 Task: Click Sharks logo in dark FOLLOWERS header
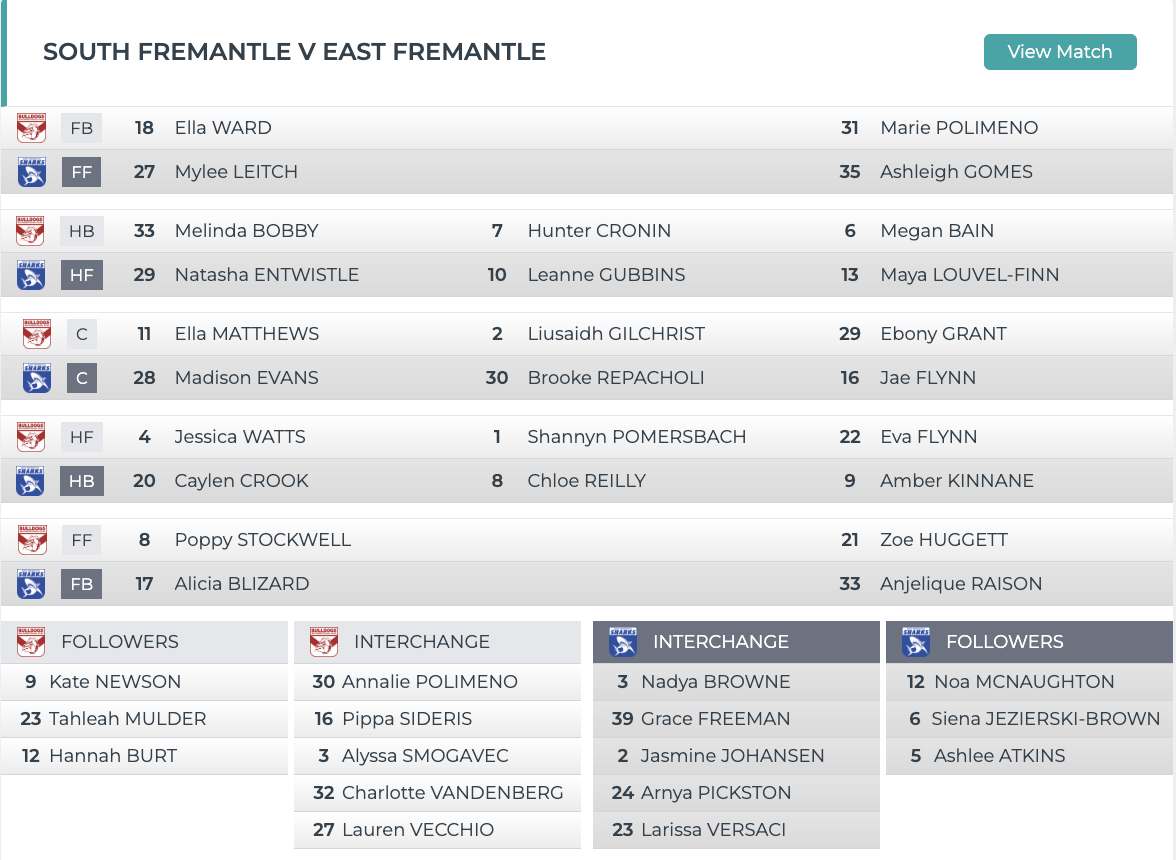[916, 642]
